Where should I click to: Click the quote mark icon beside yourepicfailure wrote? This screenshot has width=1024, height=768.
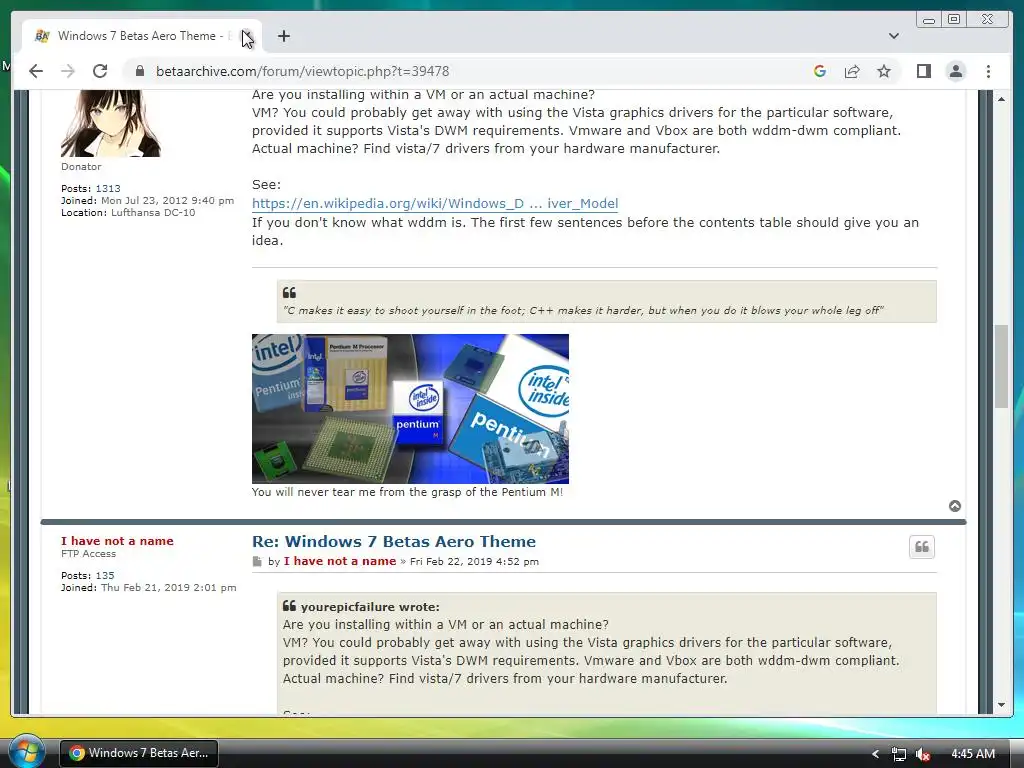point(289,606)
